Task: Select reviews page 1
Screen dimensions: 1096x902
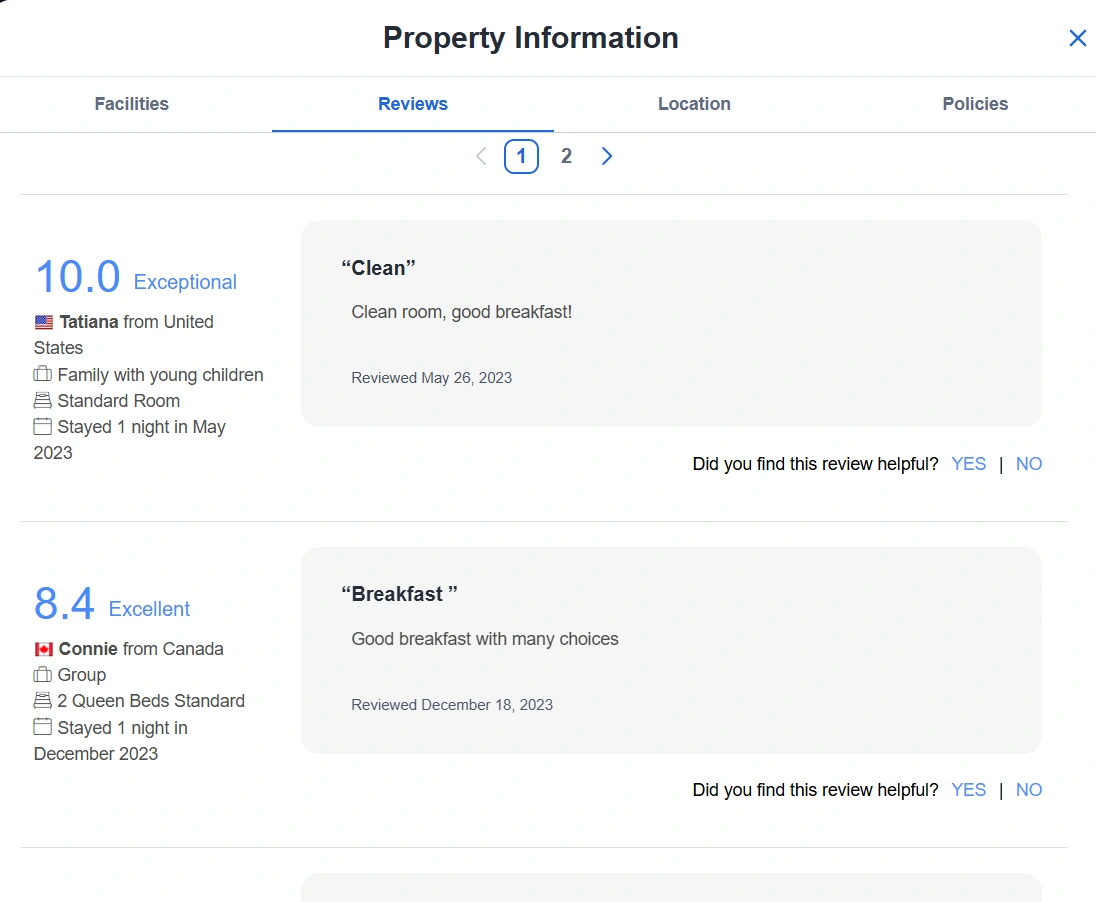Action: (x=521, y=156)
